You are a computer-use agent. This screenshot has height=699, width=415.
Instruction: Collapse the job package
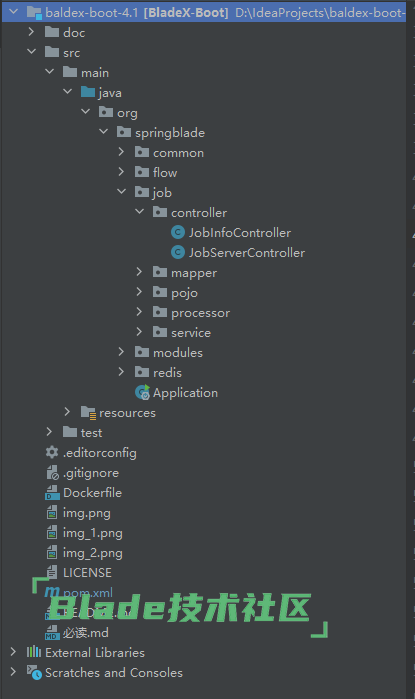[x=121, y=192]
